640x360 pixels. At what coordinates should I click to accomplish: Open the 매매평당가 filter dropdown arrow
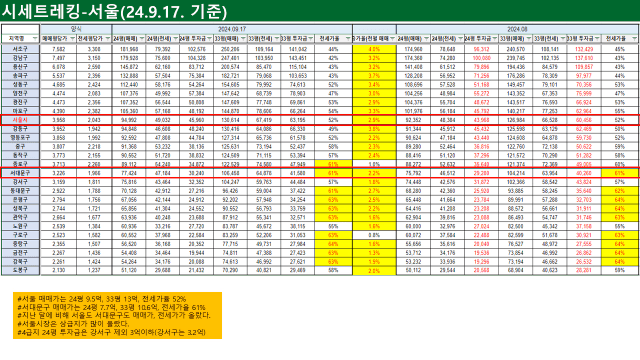(x=72, y=38)
